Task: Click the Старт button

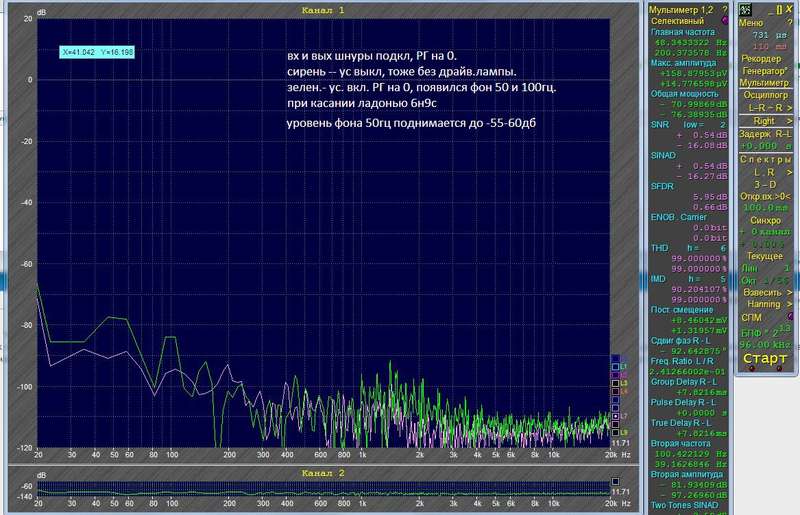Action: tap(764, 358)
